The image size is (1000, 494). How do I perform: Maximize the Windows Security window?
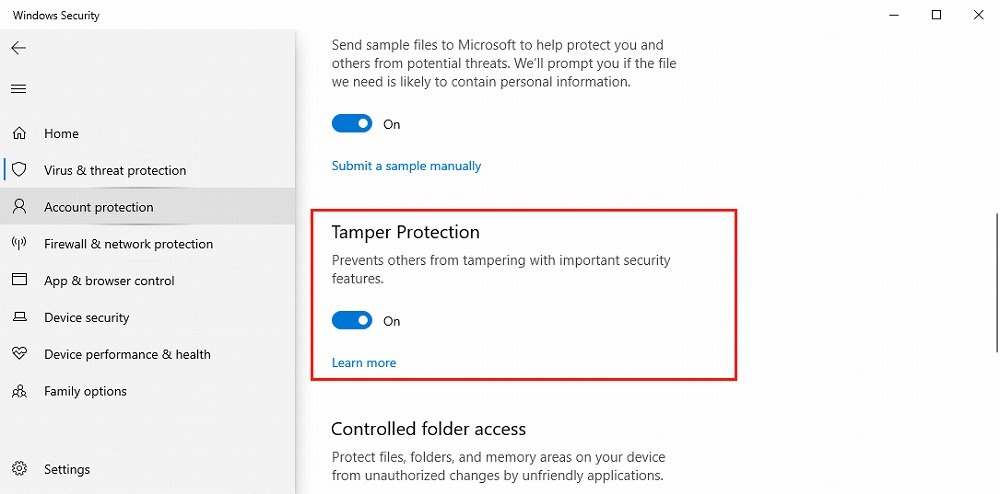(x=936, y=15)
